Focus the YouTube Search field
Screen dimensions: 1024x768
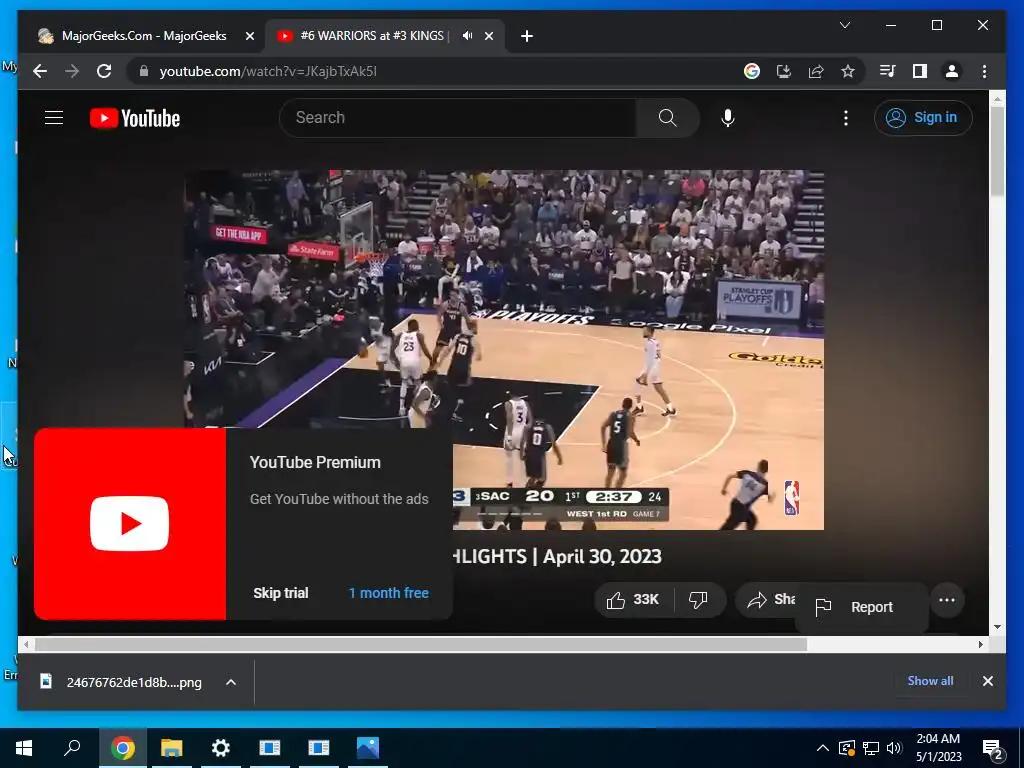(x=458, y=118)
